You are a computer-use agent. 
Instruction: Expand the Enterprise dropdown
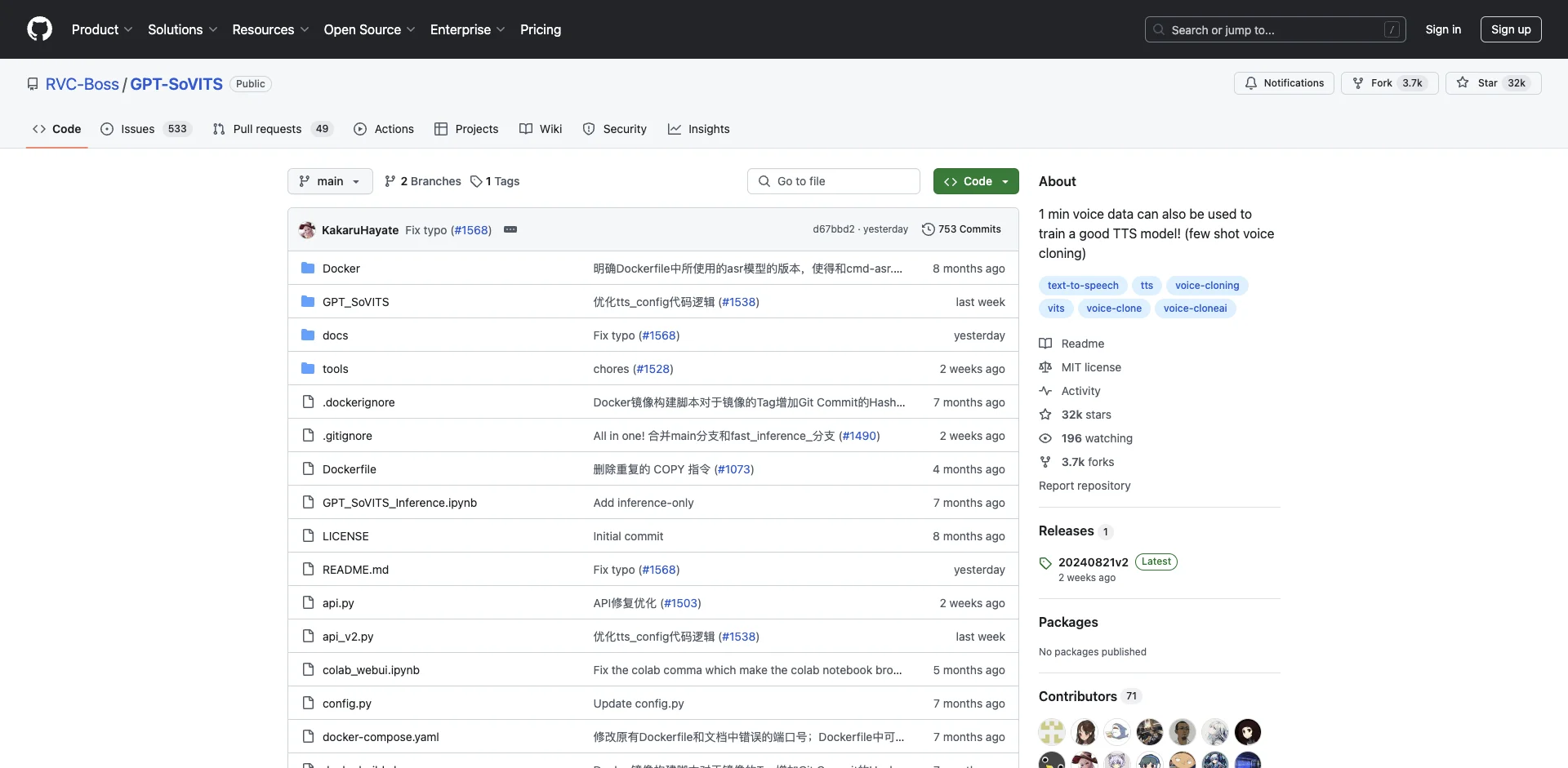(x=467, y=29)
